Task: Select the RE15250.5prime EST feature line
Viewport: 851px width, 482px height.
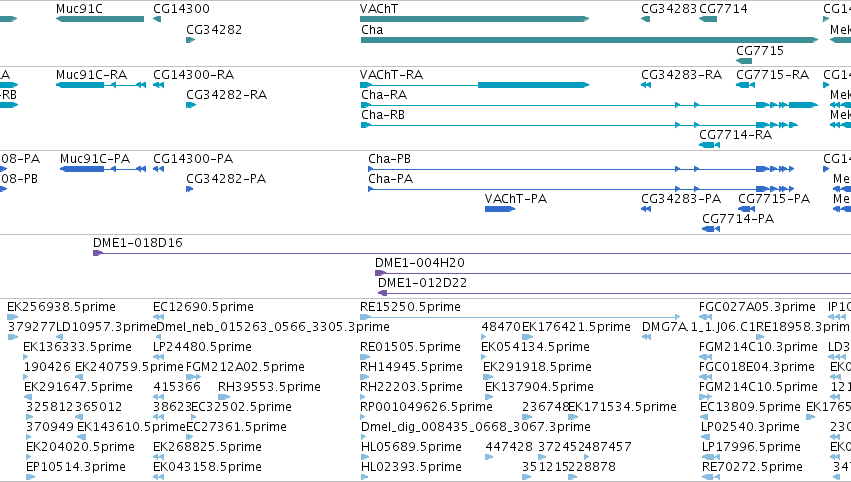Action: click(x=520, y=316)
